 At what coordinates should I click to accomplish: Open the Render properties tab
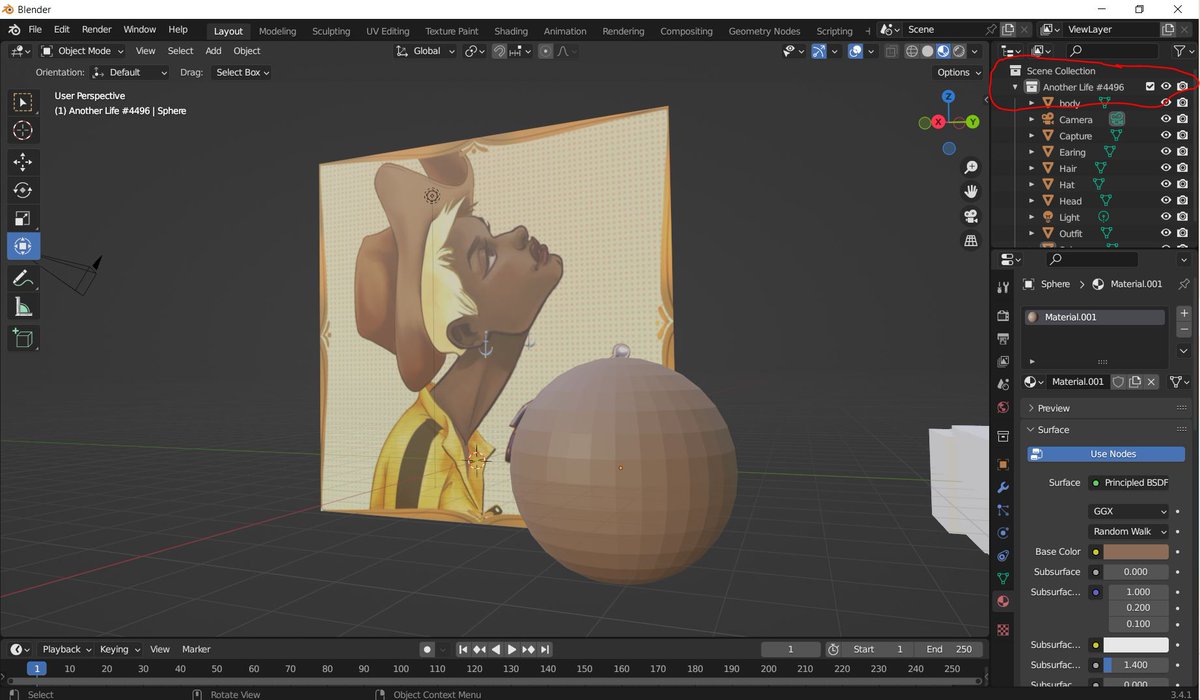1003,316
